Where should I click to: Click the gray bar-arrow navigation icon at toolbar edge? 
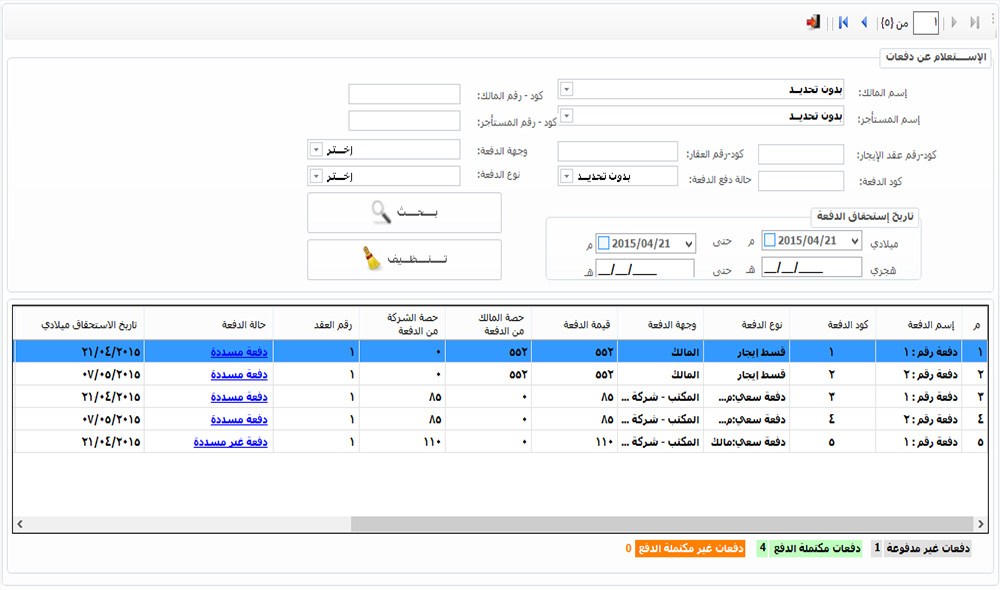tap(974, 22)
